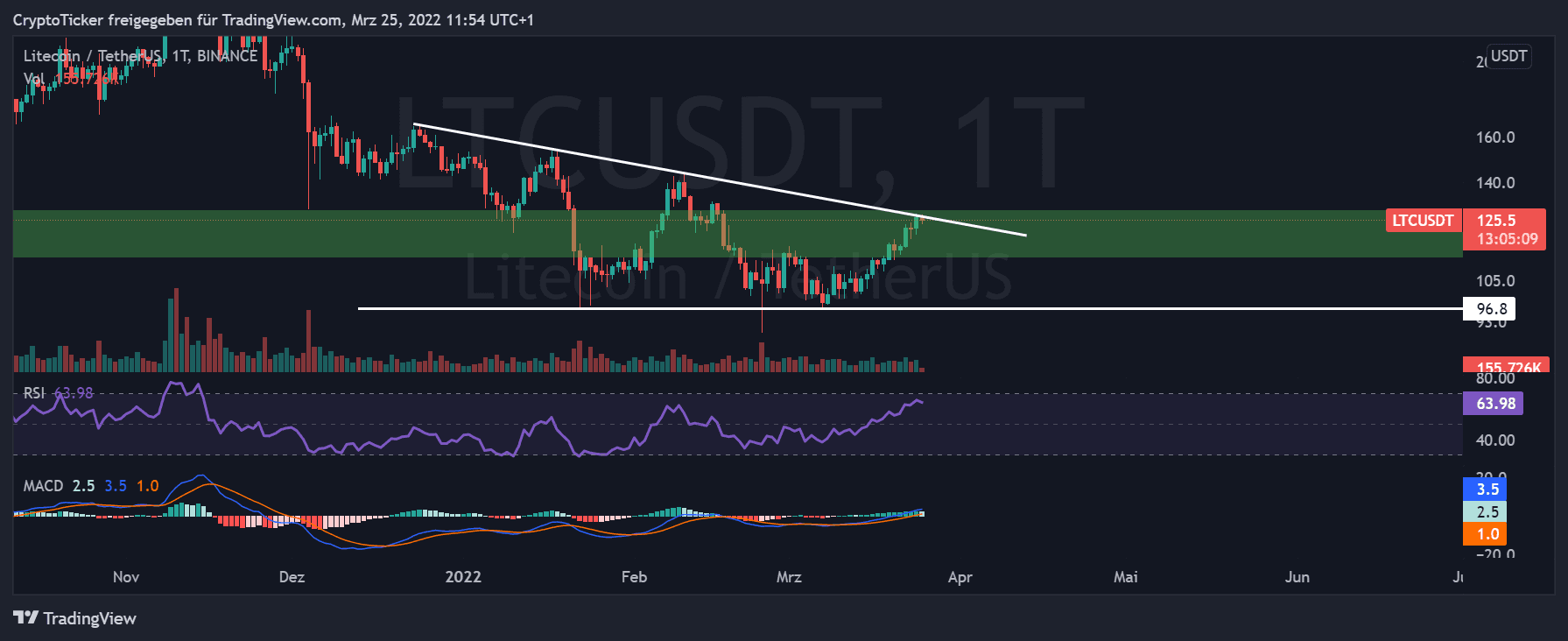Click the orange MACD 1.0 value tag

[1485, 534]
